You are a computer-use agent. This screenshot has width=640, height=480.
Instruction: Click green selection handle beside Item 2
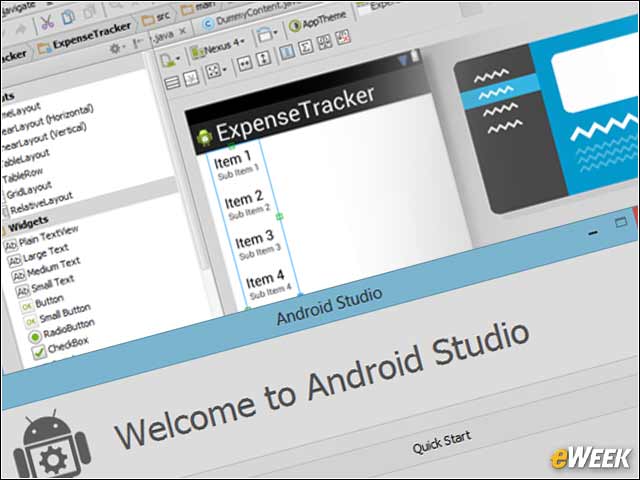pyautogui.click(x=280, y=216)
